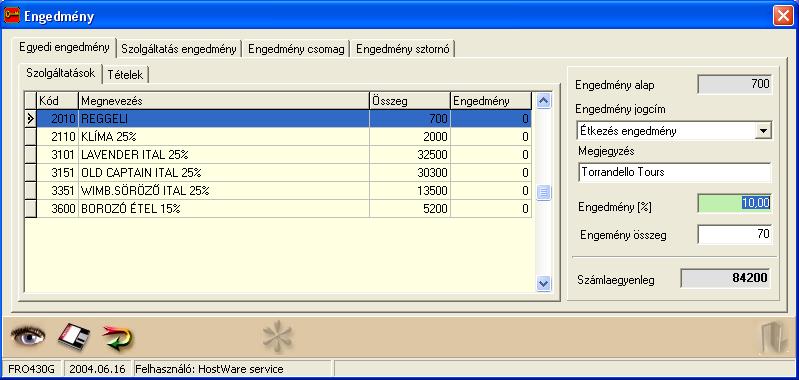Click code cell 3151
This screenshot has width=799, height=380.
pyautogui.click(x=57, y=173)
